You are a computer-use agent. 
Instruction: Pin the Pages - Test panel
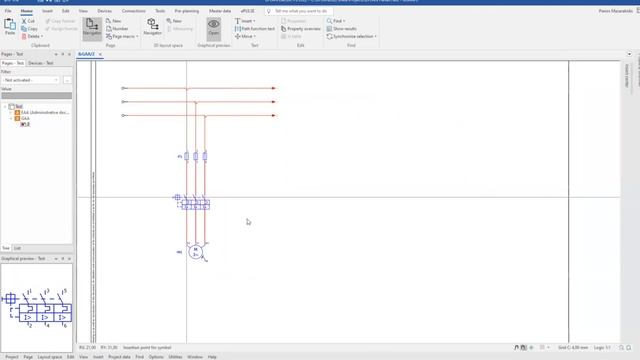[62, 54]
